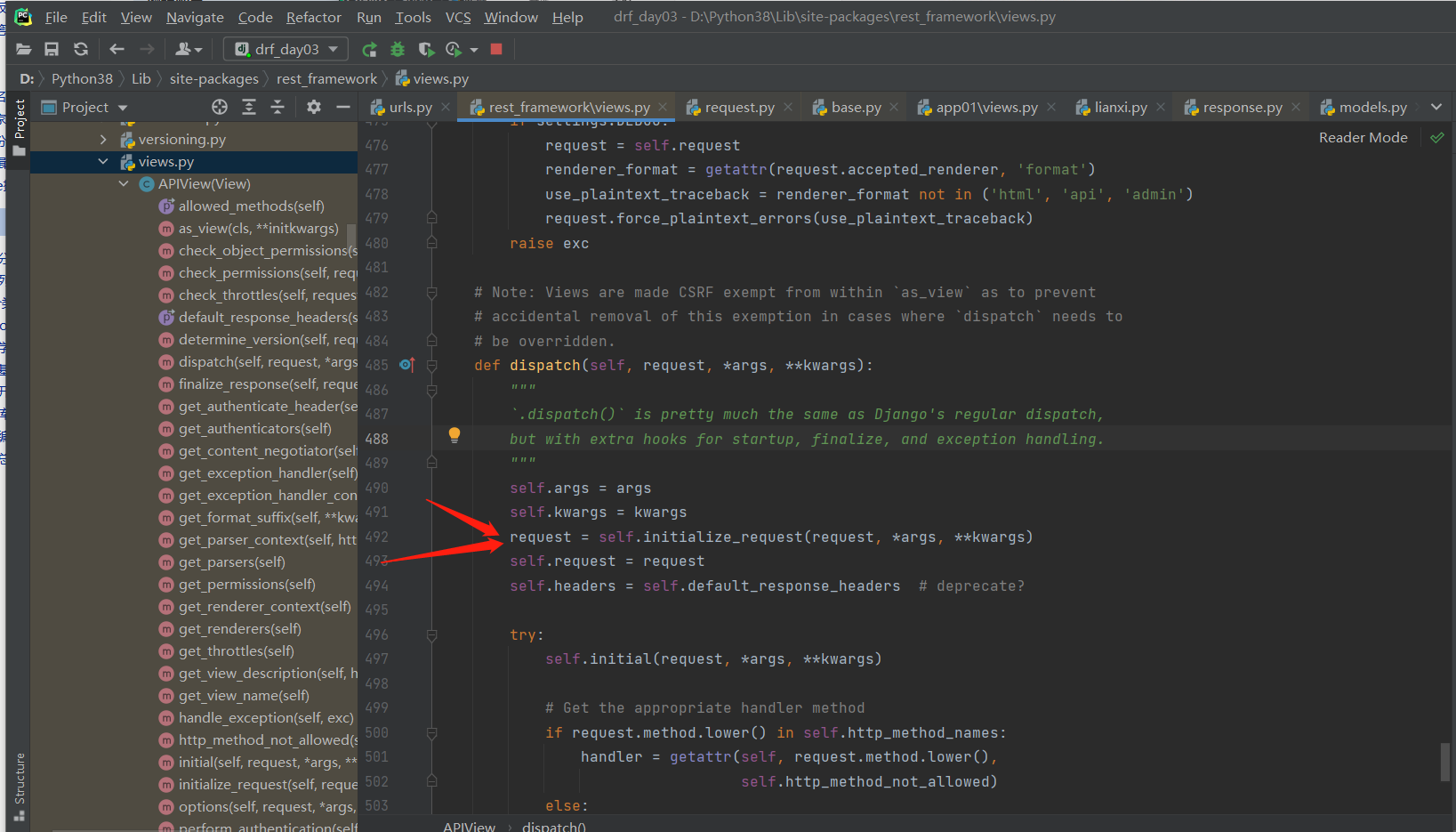Viewport: 1456px width, 832px height.
Task: Open the user account toolbar icon
Action: [189, 49]
